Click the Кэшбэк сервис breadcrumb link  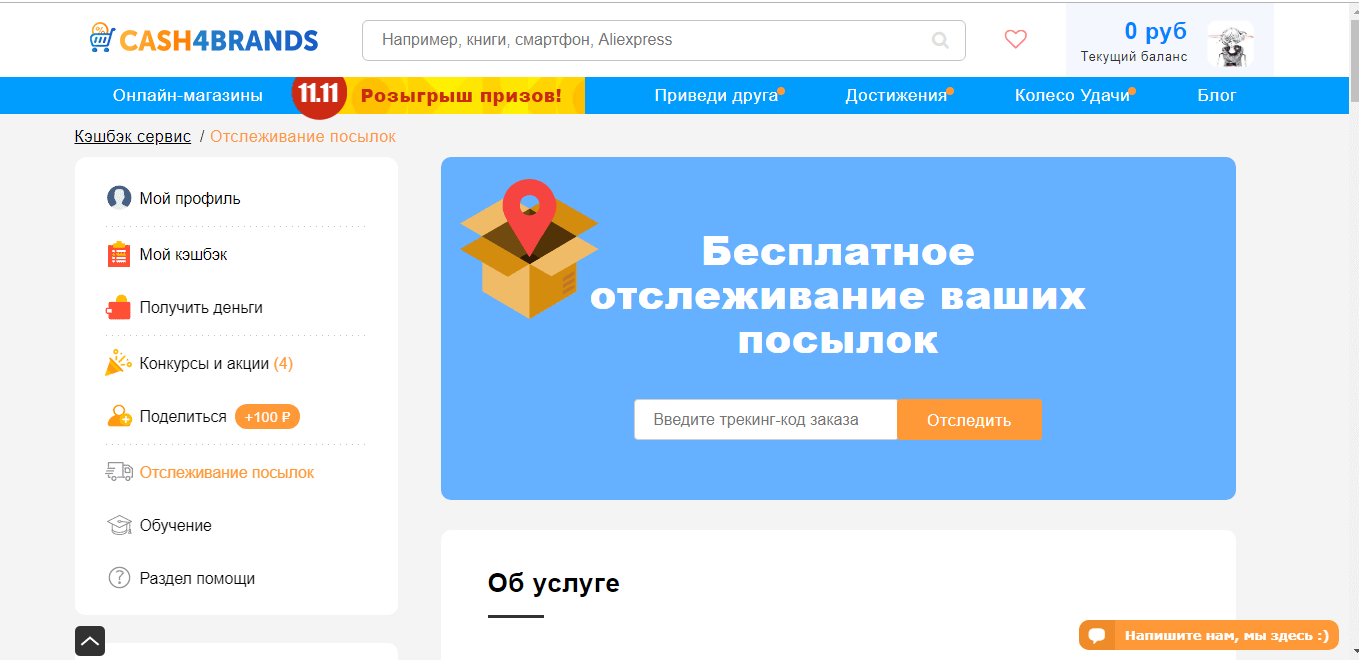click(x=132, y=136)
